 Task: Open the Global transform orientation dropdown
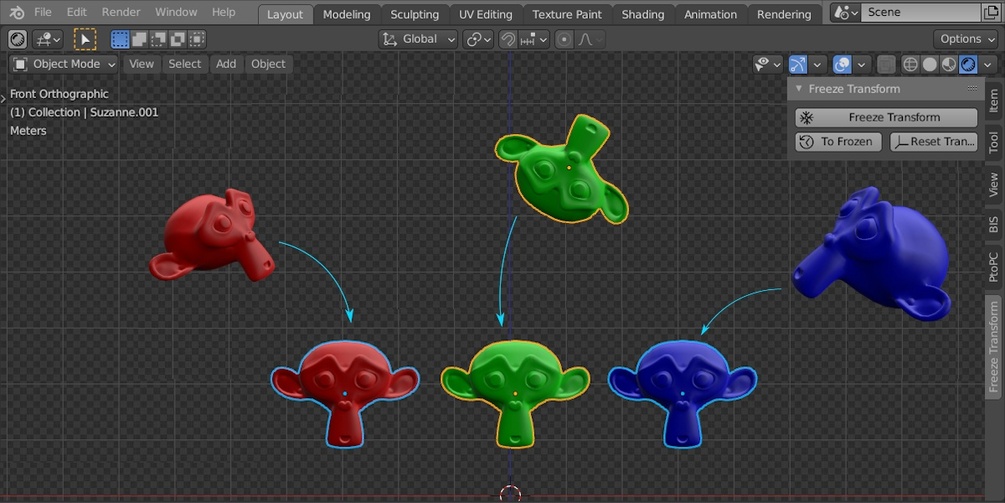[418, 39]
